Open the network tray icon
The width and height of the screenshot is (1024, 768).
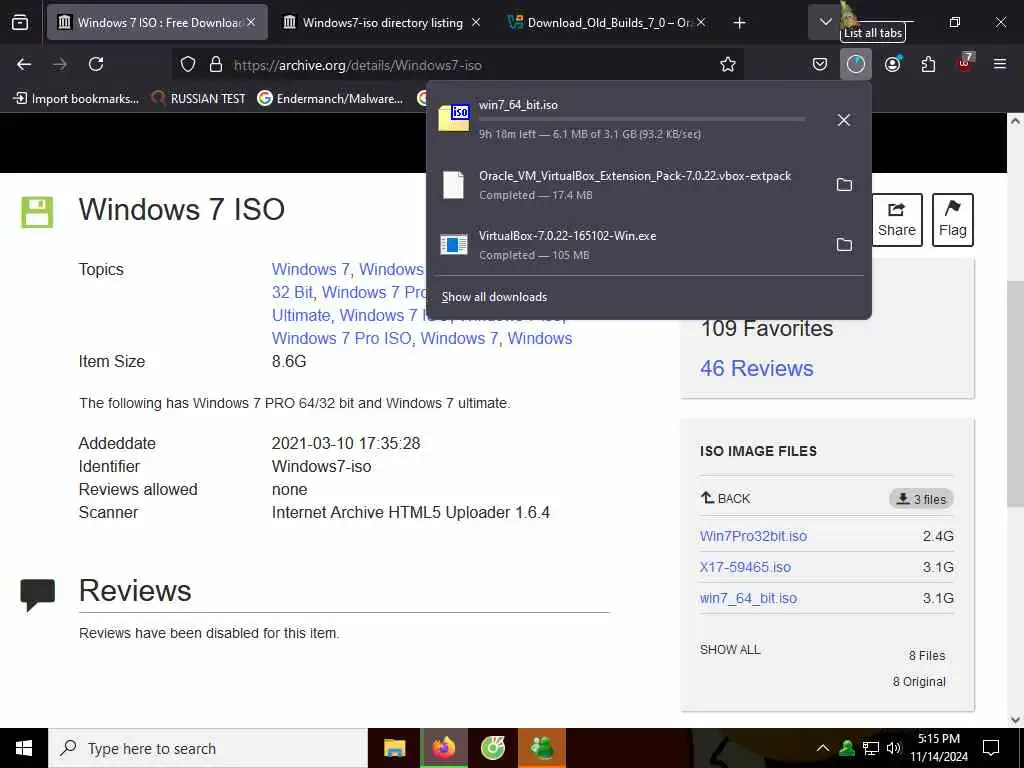871,748
